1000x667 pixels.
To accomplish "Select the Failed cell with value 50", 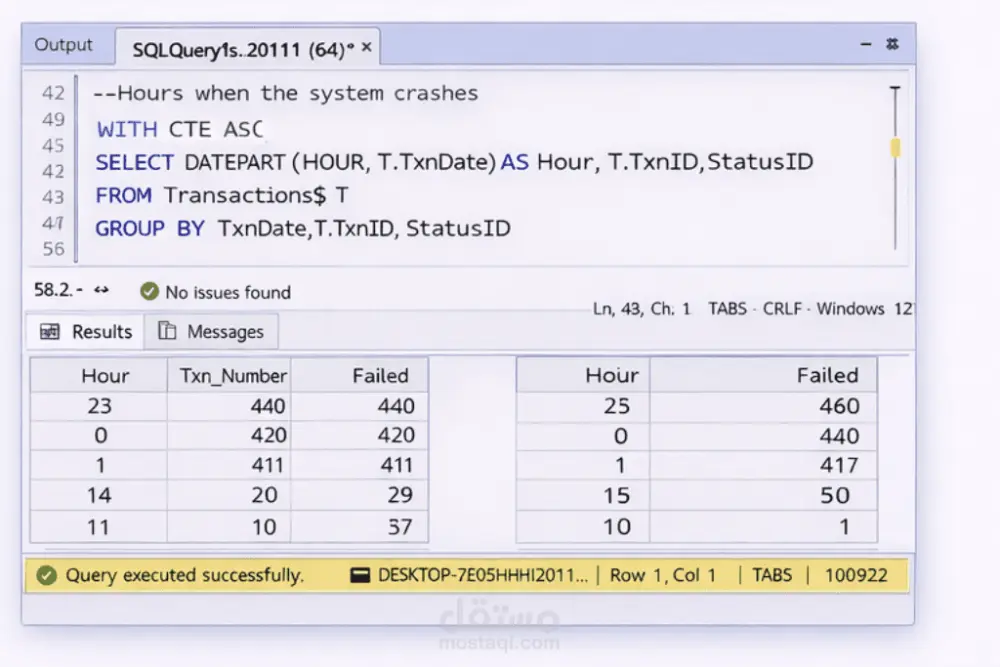I will [763, 495].
